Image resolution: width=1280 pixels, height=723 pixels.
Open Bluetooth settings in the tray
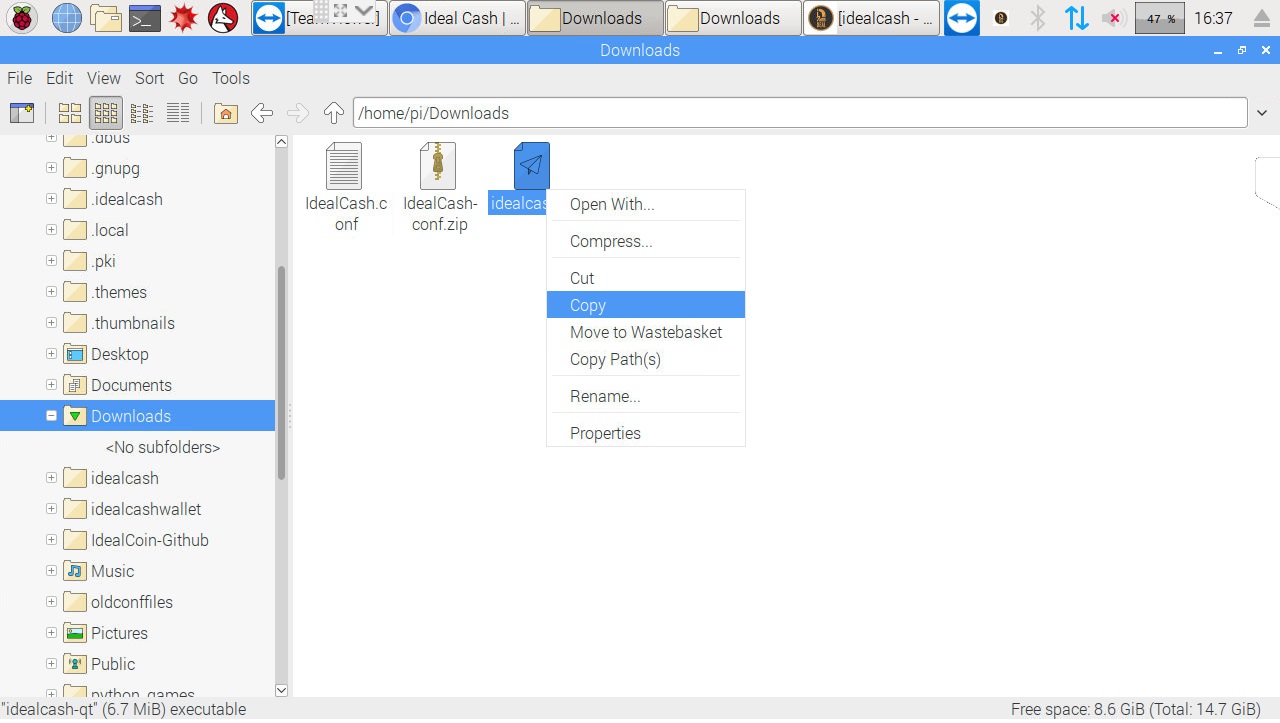point(1038,18)
